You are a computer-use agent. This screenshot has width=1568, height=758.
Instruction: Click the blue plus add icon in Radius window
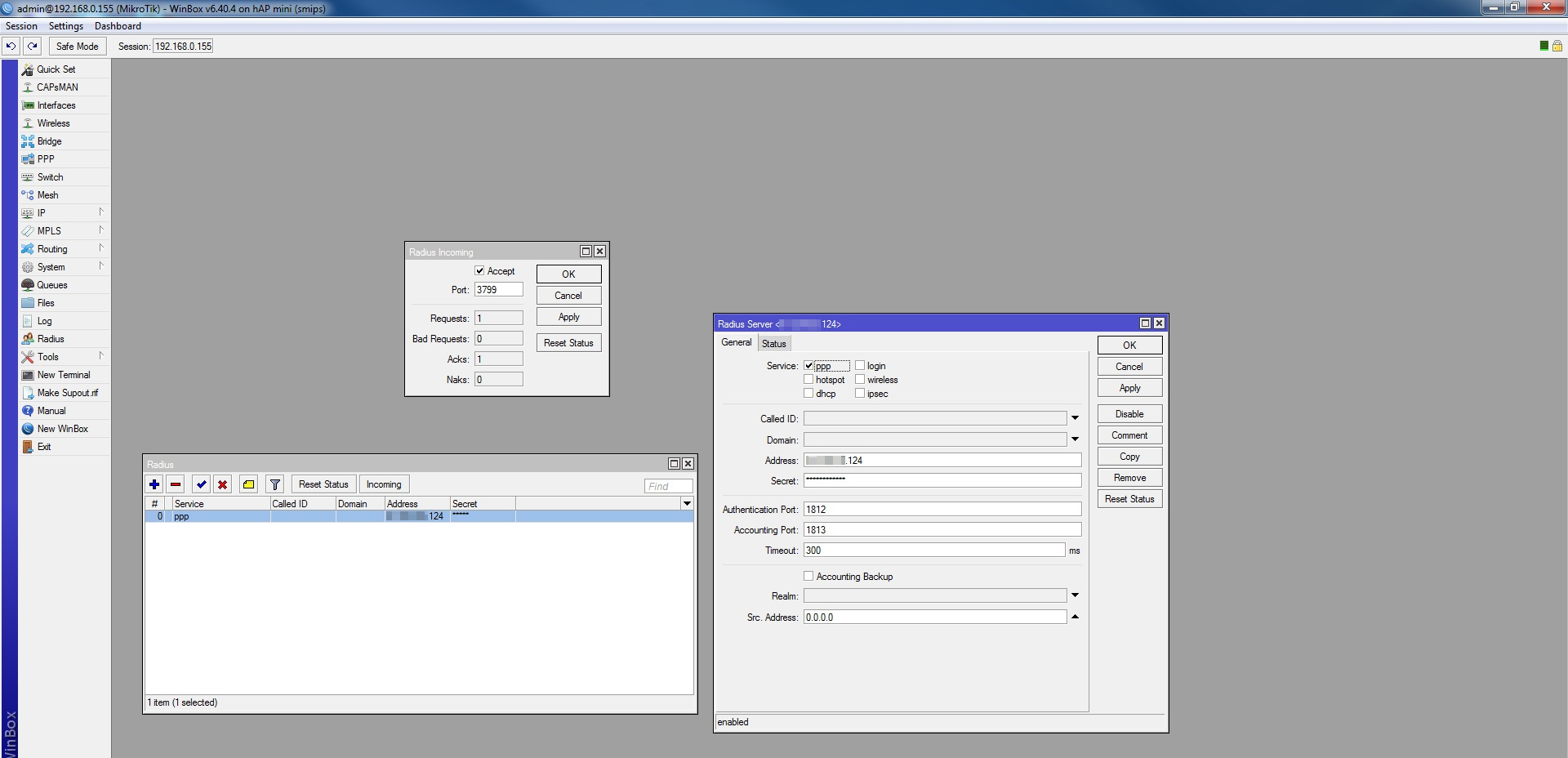click(154, 484)
